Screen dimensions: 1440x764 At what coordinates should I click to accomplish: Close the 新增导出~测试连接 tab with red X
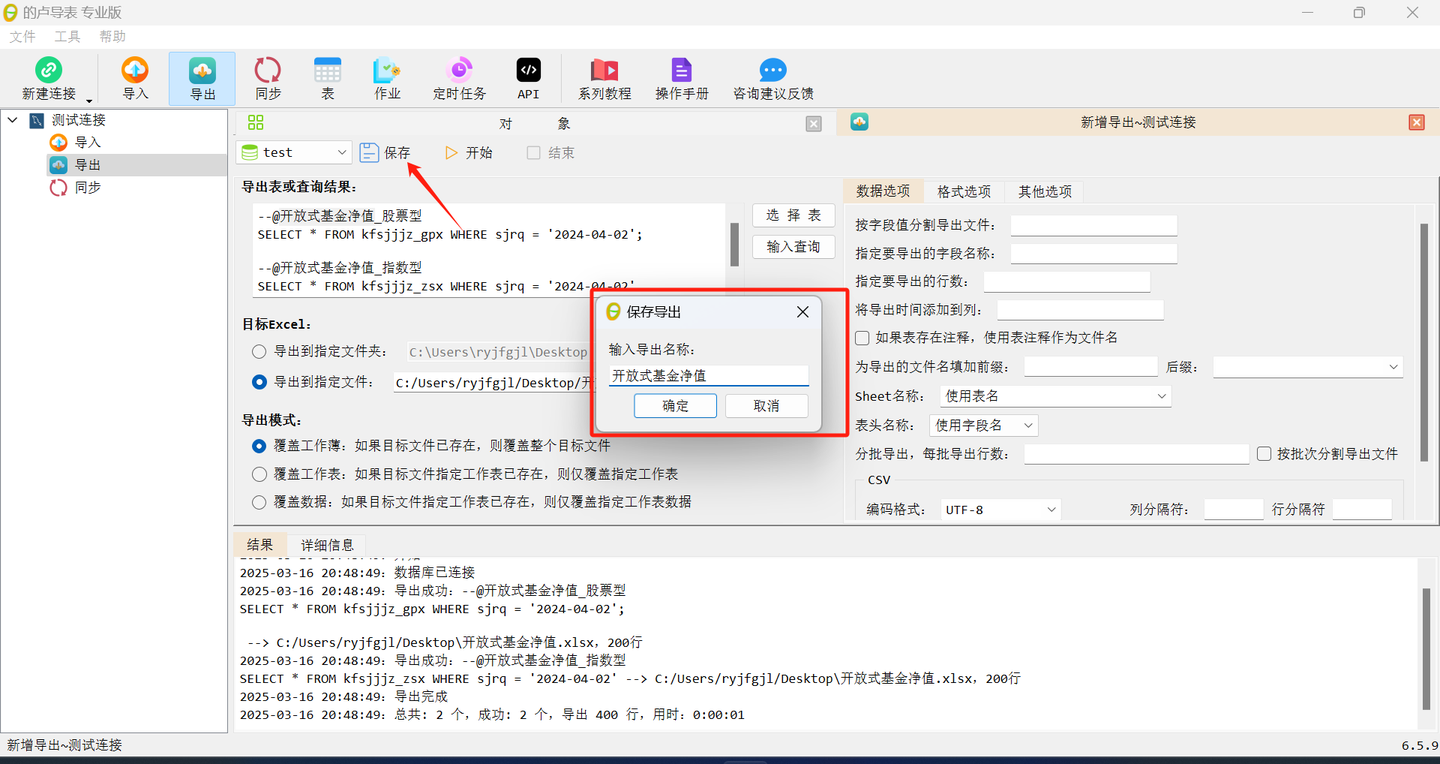point(1416,122)
